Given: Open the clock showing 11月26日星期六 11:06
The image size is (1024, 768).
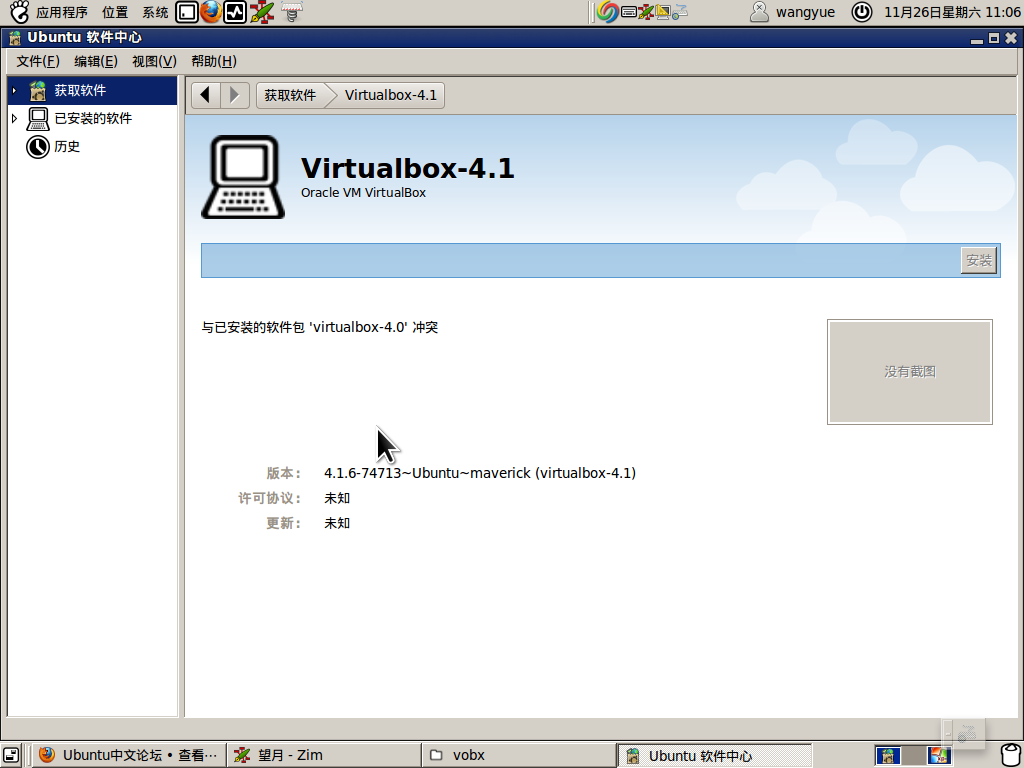Looking at the screenshot, I should tap(952, 12).
